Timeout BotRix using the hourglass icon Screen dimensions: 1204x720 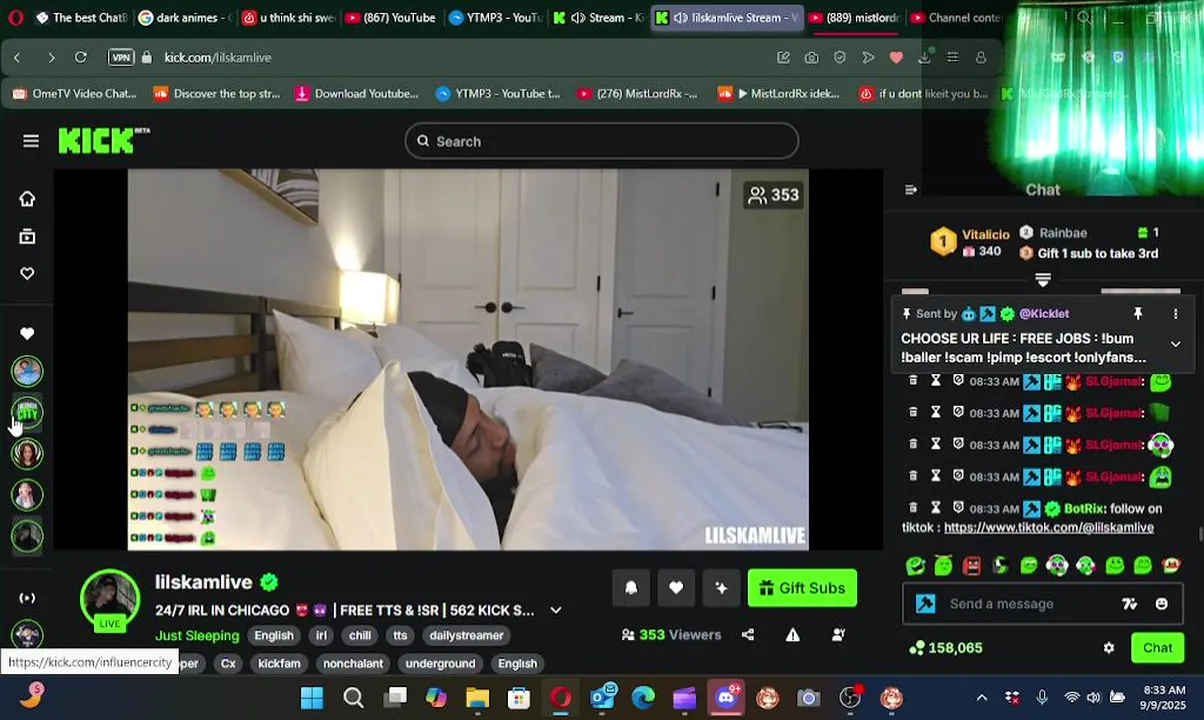click(935, 508)
